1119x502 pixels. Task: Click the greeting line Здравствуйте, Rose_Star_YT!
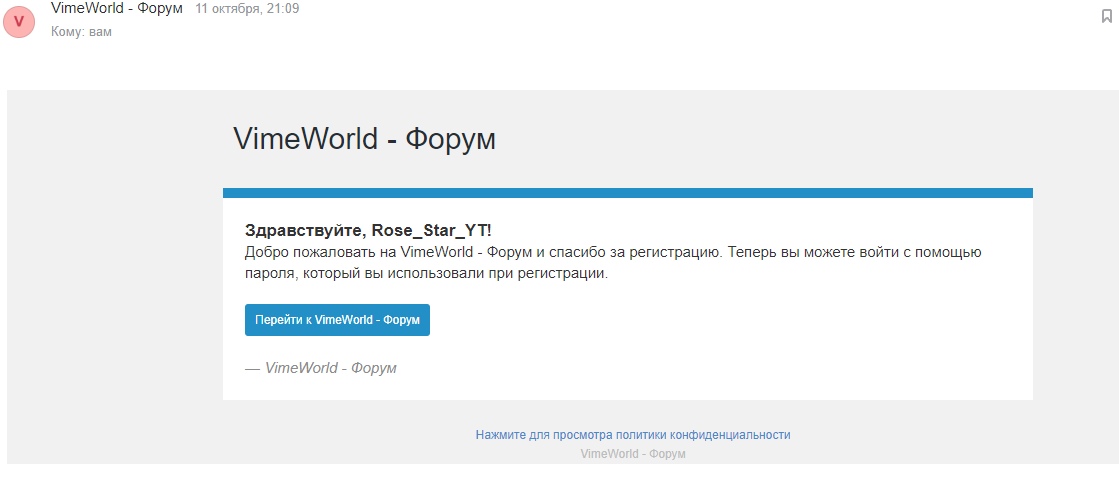(x=368, y=230)
